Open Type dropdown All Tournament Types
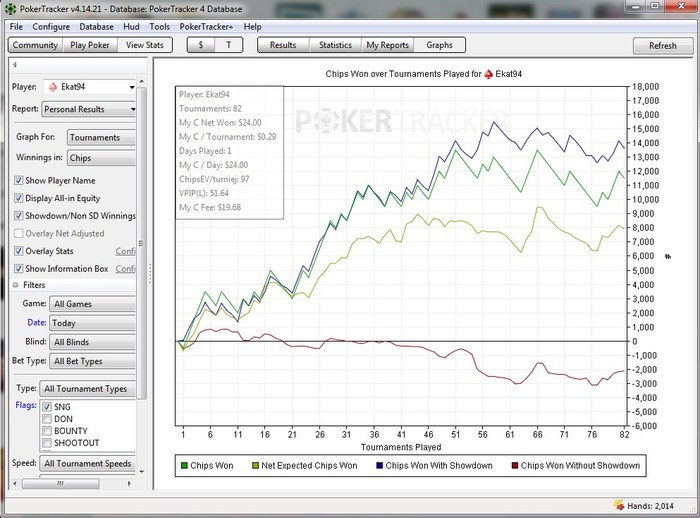Viewport: 700px width, 518px height. [x=88, y=389]
